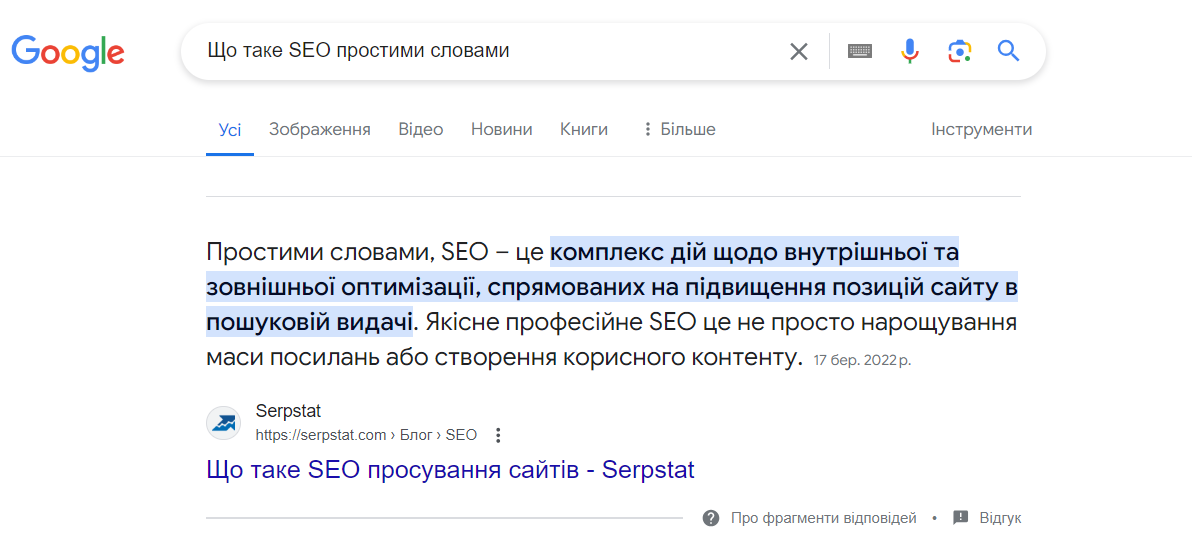Open the three-dot menu beside serpstat.com URL
1192x536 pixels.
[x=498, y=436]
